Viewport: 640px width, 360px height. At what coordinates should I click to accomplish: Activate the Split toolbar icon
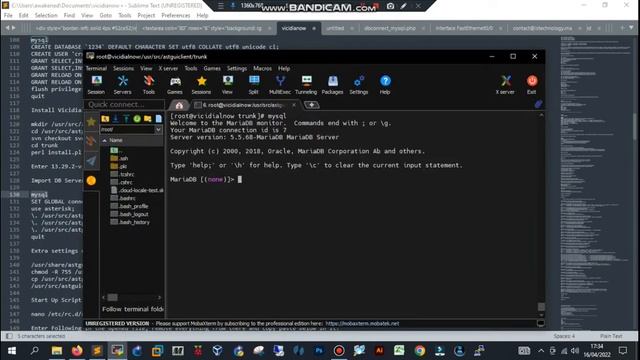tap(254, 85)
